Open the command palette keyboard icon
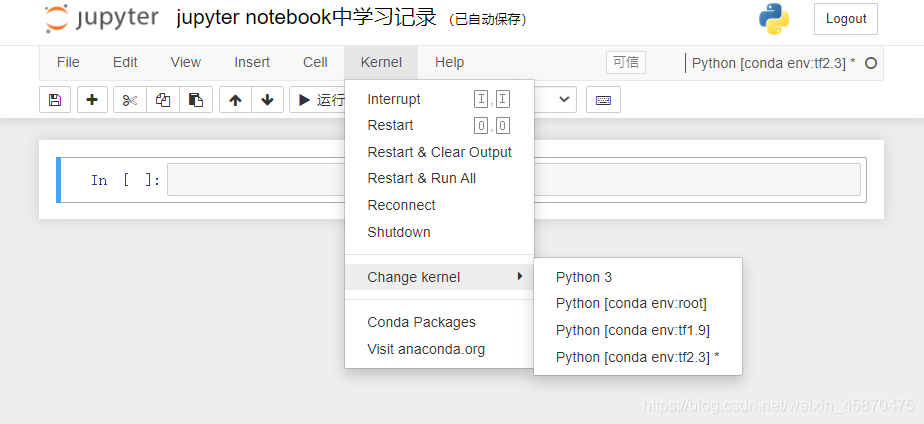Image resolution: width=924 pixels, height=424 pixels. click(x=603, y=100)
